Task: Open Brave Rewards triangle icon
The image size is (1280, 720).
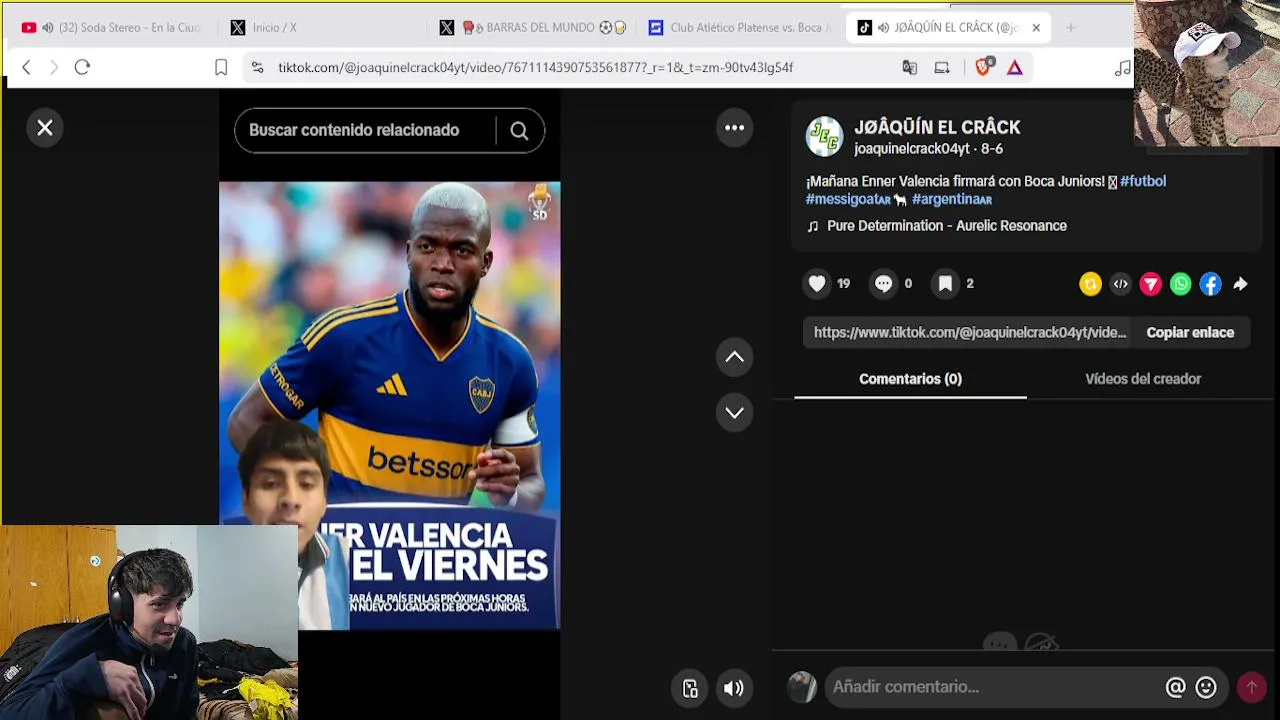Action: [1015, 67]
